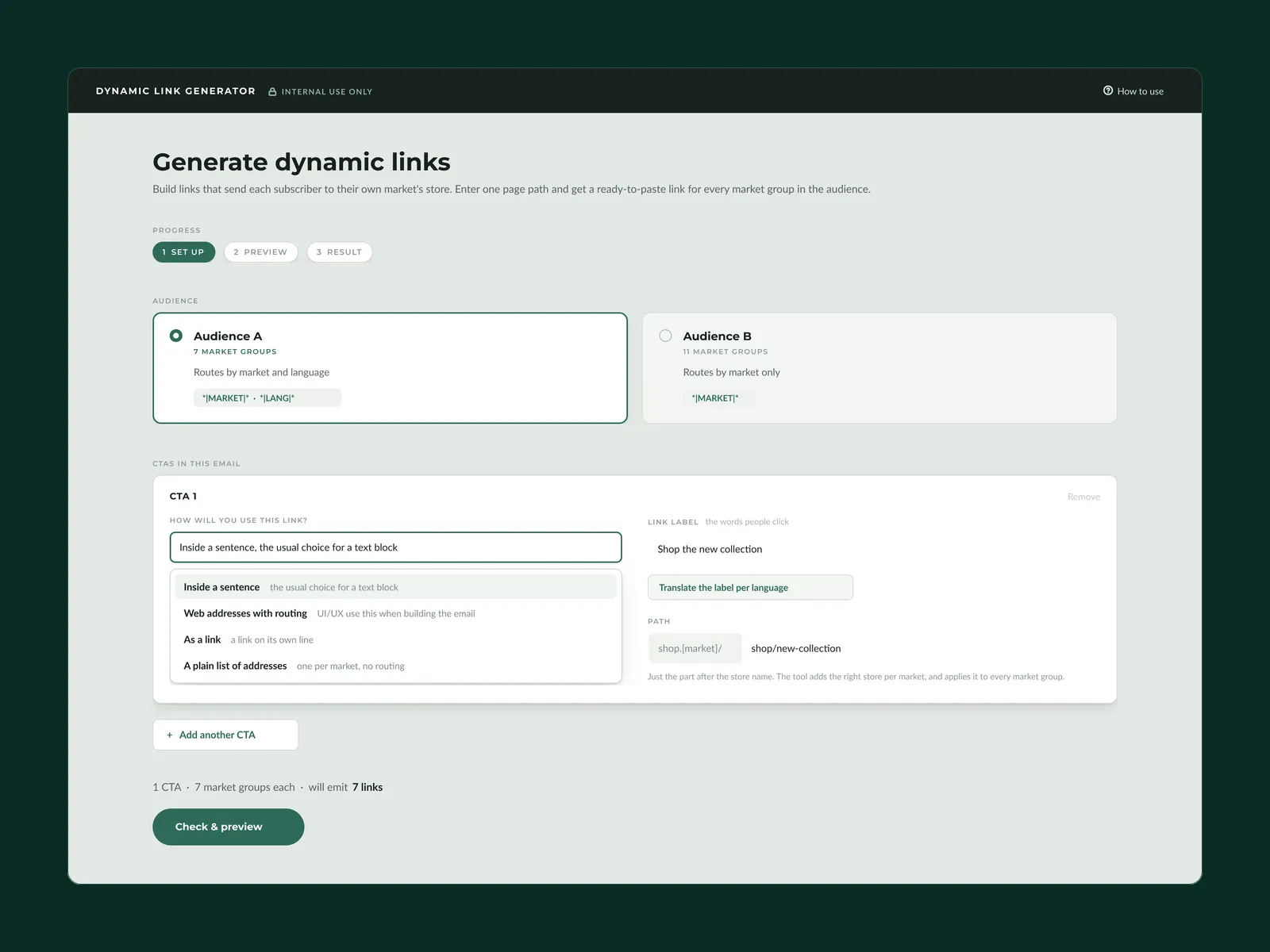Choose the As a link option
Viewport: 1270px width, 952px height.
pos(395,639)
